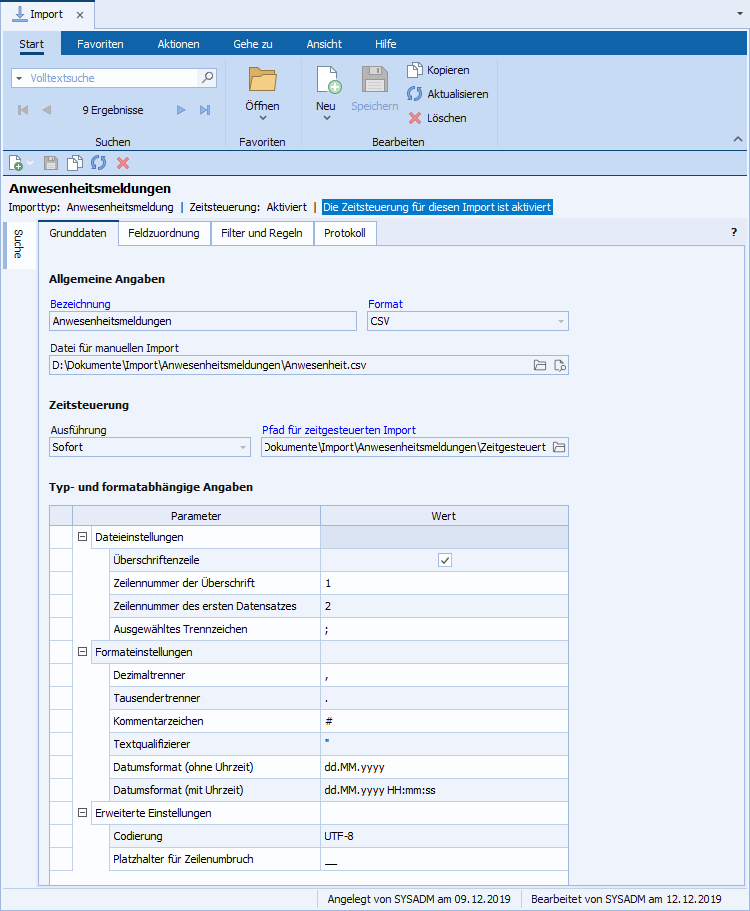Open the Format dropdown showing CSV
Image resolution: width=750 pixels, height=911 pixels.
tap(561, 321)
